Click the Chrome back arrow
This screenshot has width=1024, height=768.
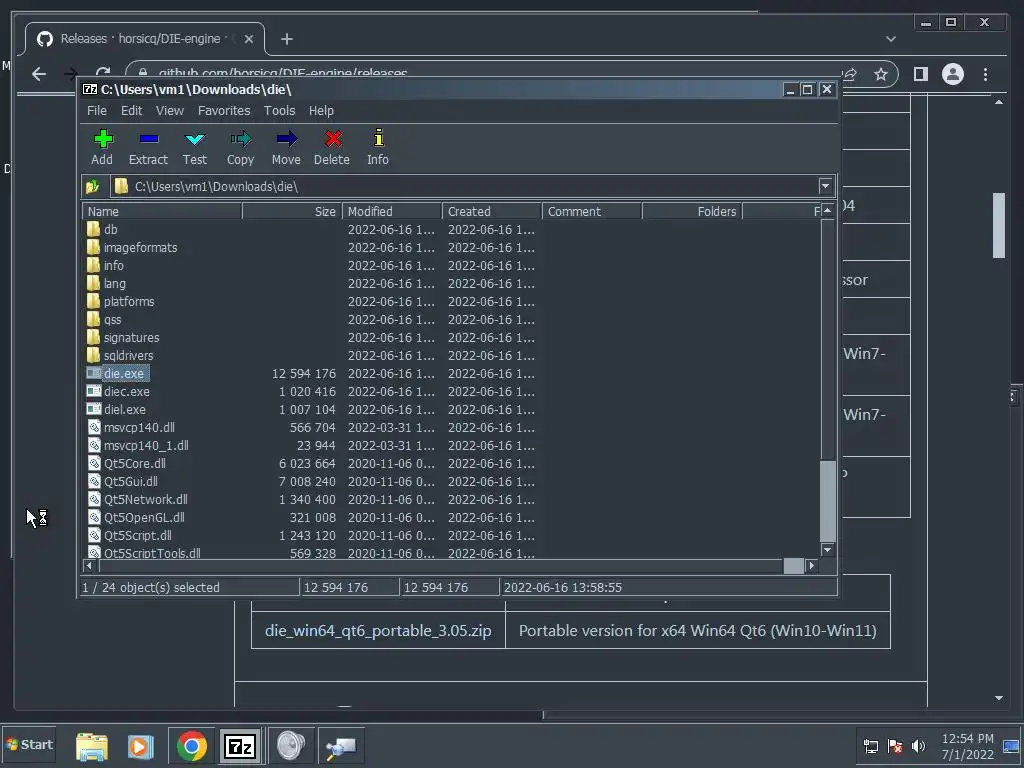click(39, 74)
